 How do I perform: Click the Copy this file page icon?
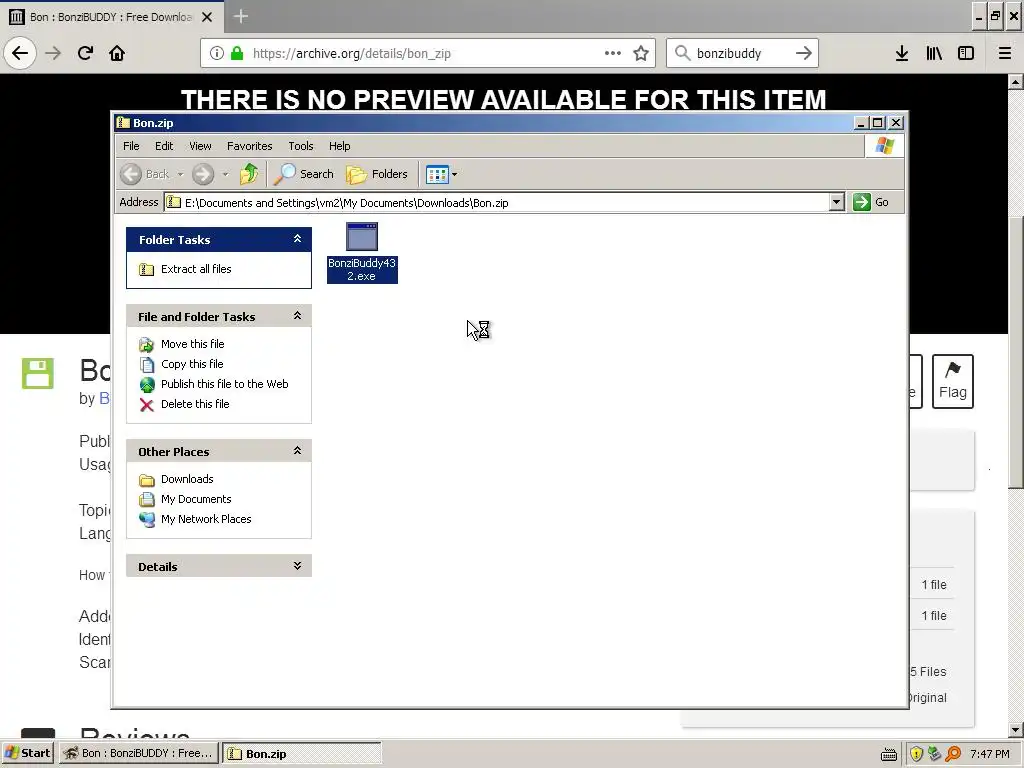tap(147, 364)
